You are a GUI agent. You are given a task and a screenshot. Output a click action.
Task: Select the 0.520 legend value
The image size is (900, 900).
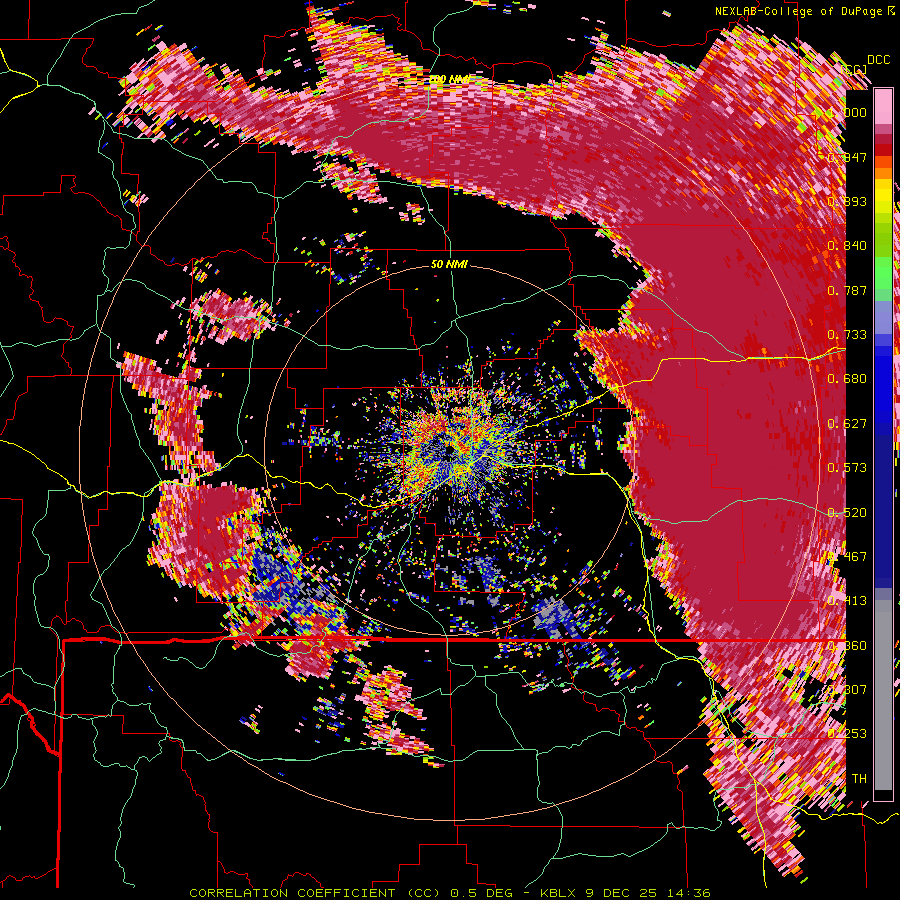(x=847, y=512)
